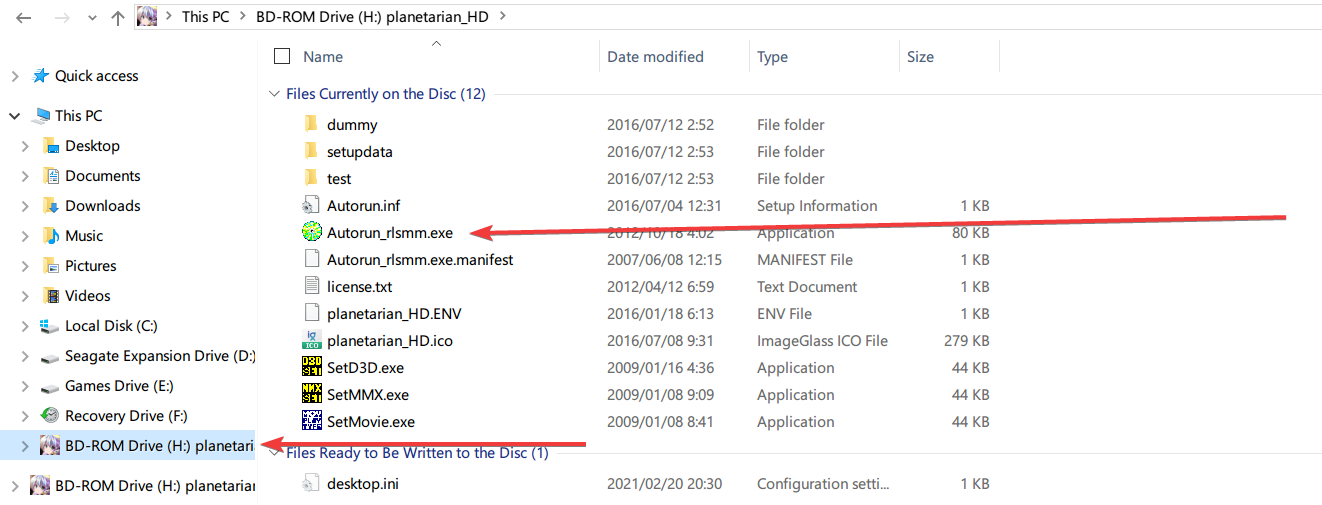Select the SetD3D.exe icon
The height and width of the screenshot is (505, 1322).
point(311,368)
